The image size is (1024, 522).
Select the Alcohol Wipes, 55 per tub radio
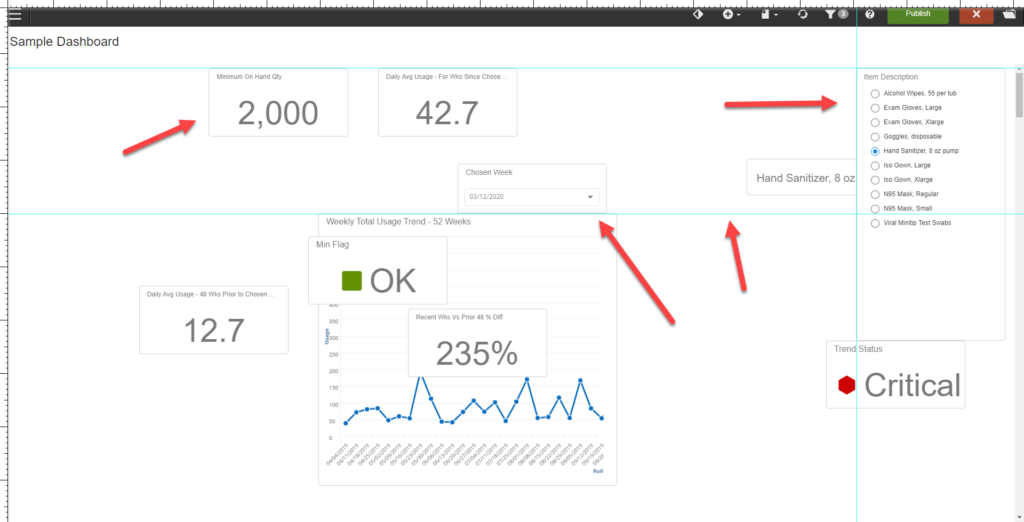pos(875,93)
